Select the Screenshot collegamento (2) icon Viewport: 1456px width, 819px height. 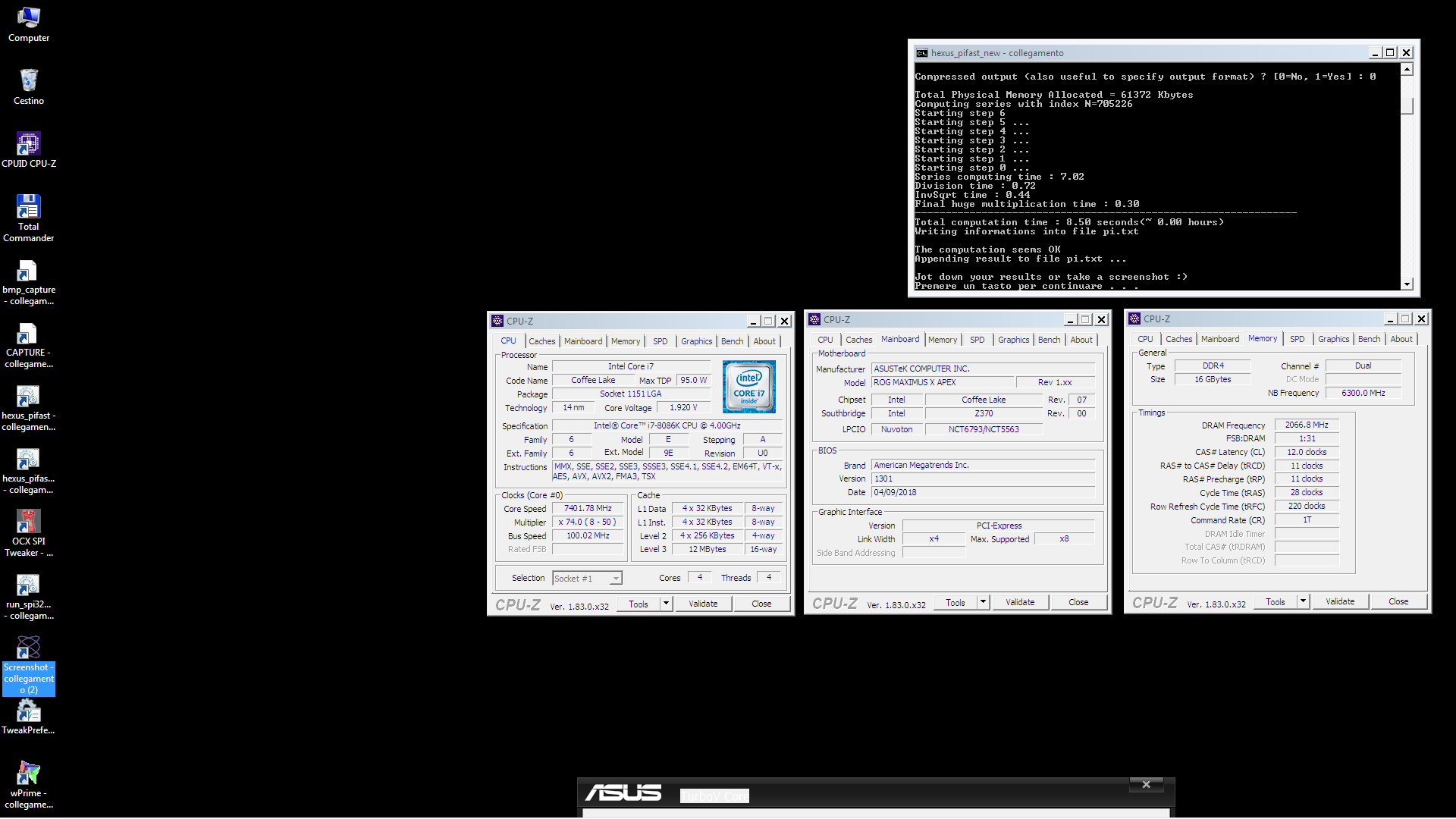pyautogui.click(x=29, y=665)
